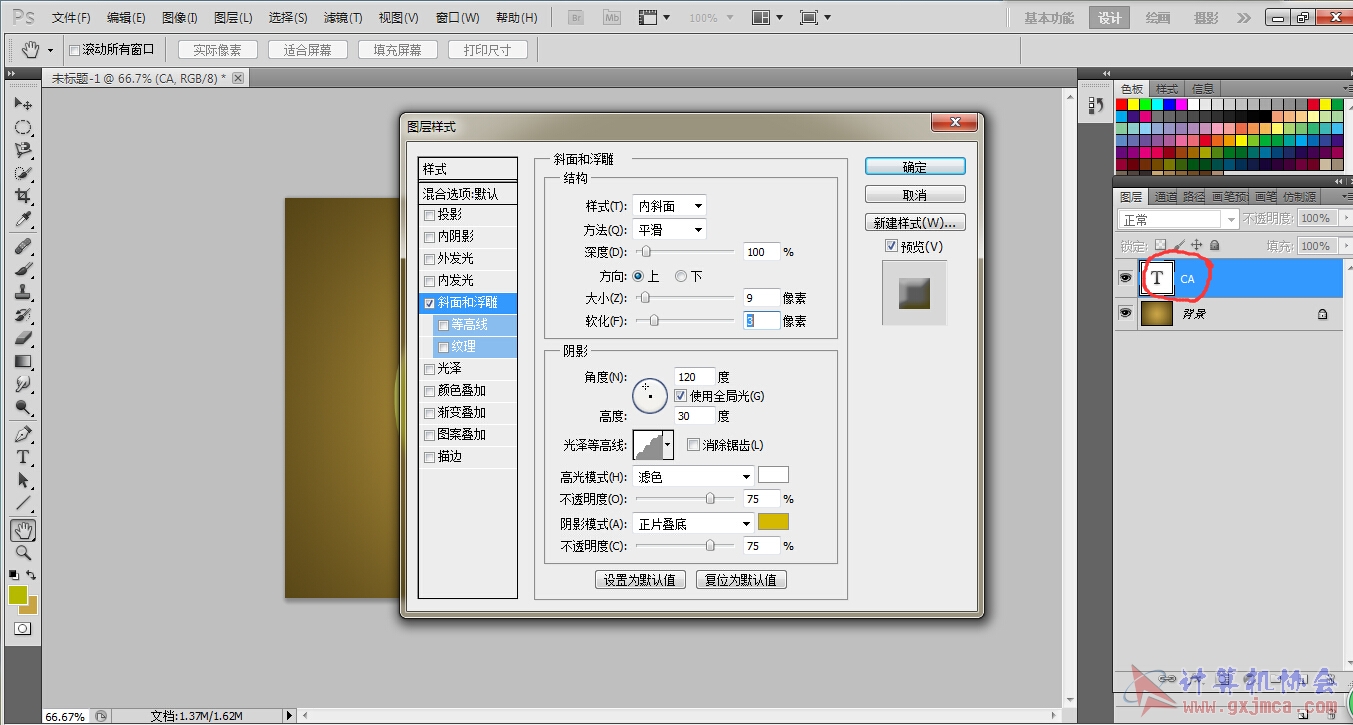Screen dimensions: 1353x725
Task: Select the Gradient tool
Action: pos(23,361)
